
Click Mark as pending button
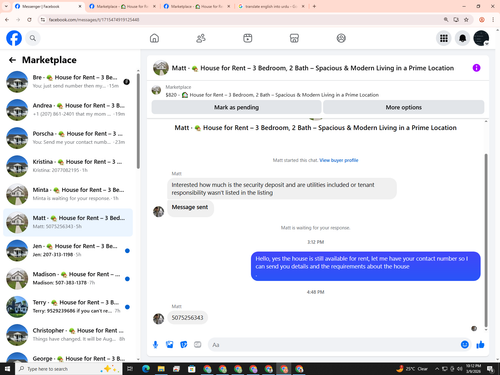pyautogui.click(x=236, y=107)
